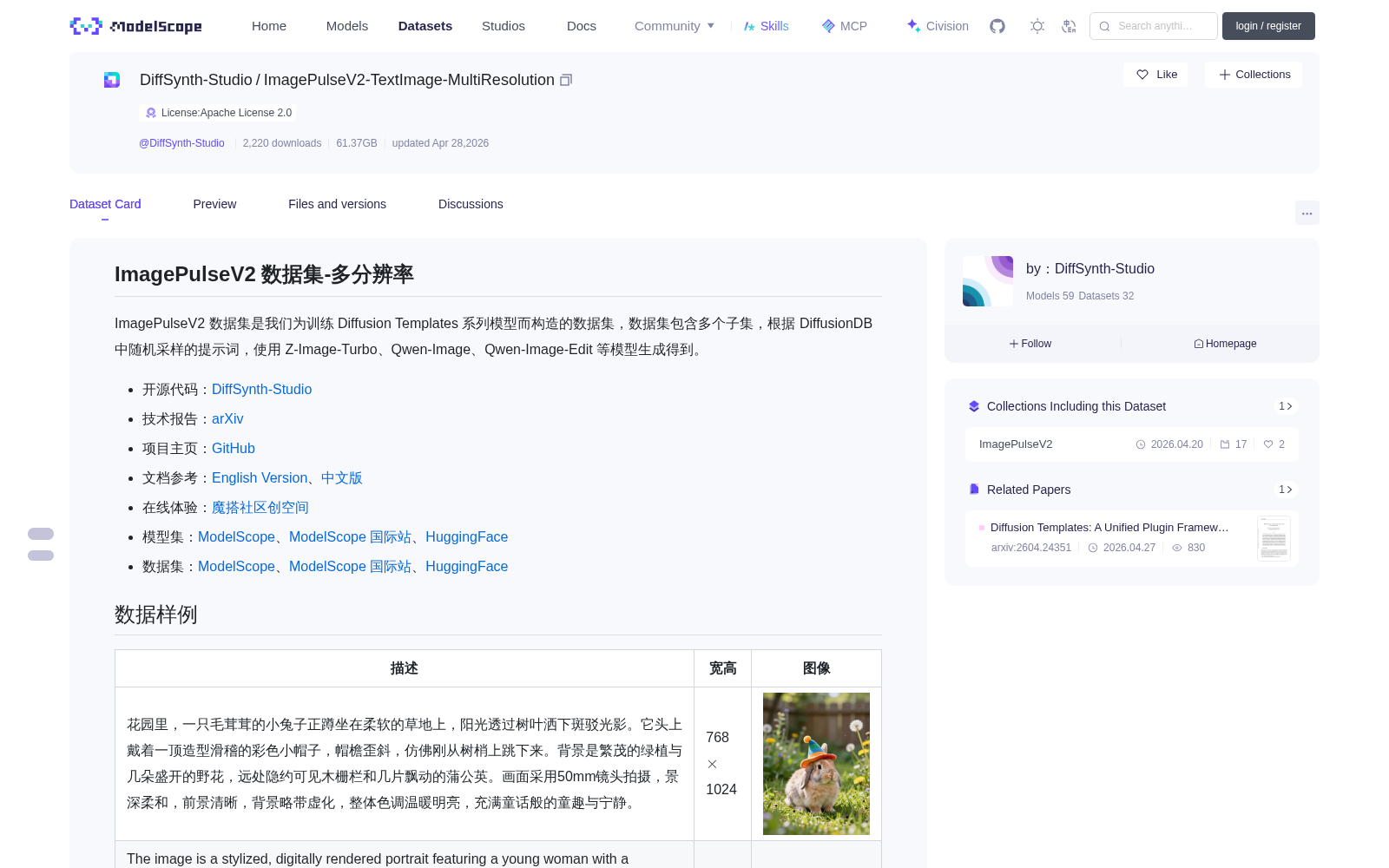This screenshot has height=868, width=1389.
Task: Click the search anything input field
Action: tap(1154, 26)
